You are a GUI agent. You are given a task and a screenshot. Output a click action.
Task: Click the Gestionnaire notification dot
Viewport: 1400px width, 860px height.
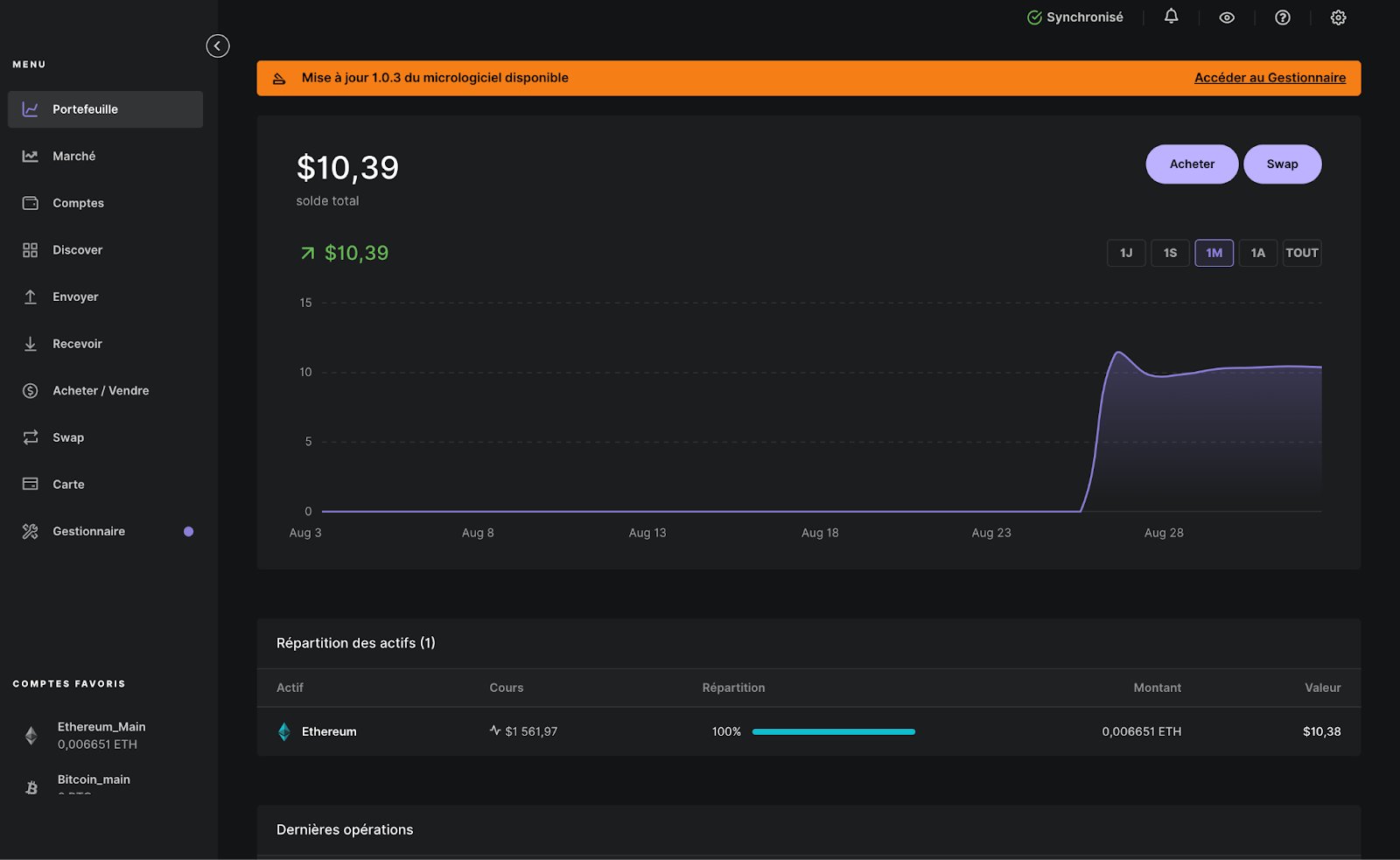tap(188, 531)
